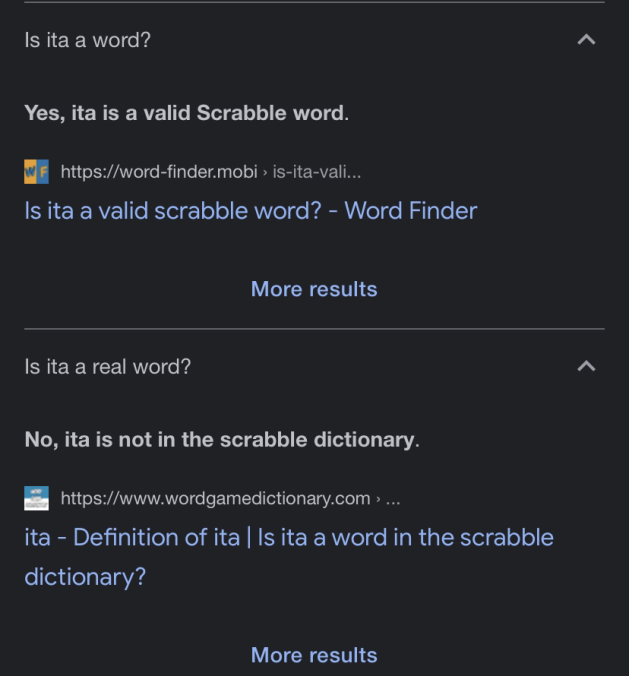Click the www.wordgamedictionary.com URL text

pyautogui.click(x=215, y=498)
